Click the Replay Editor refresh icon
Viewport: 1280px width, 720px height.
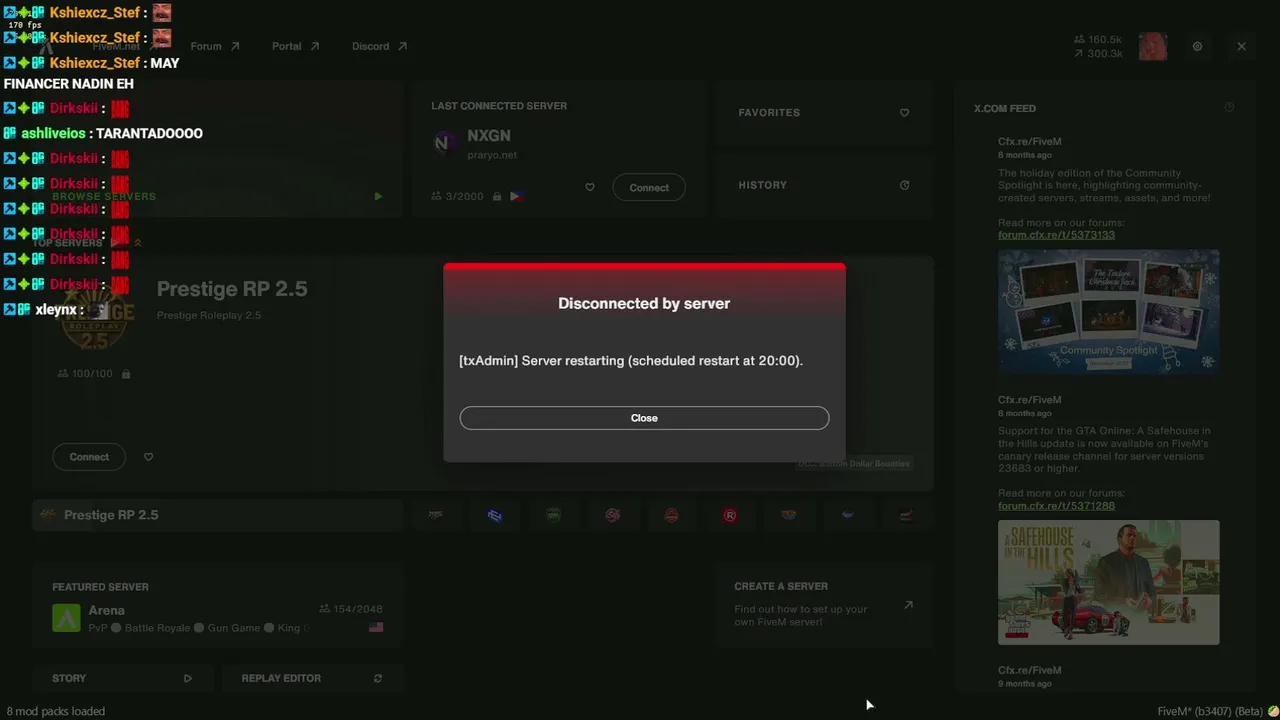(x=377, y=678)
